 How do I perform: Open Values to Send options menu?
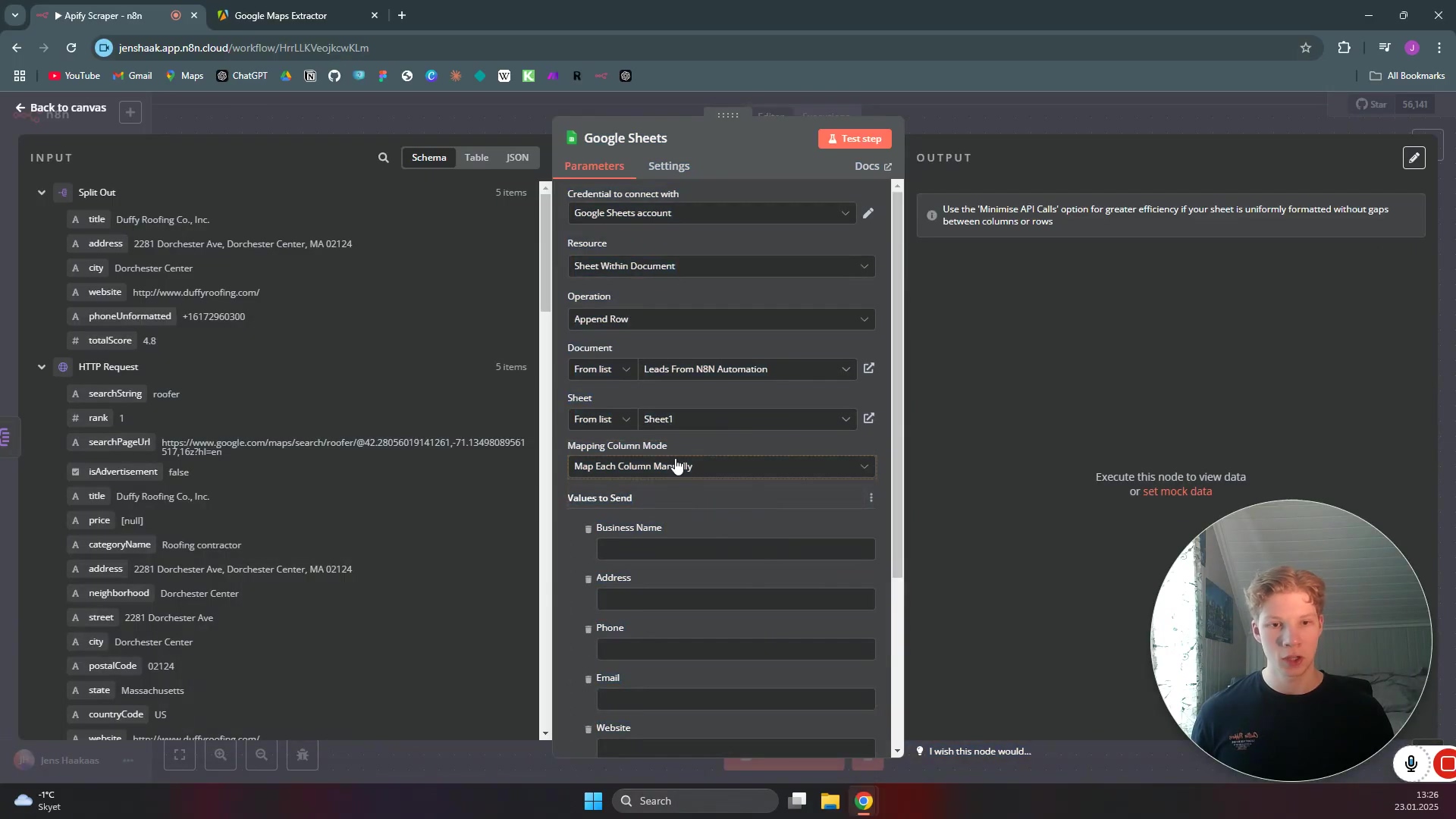coord(871,498)
